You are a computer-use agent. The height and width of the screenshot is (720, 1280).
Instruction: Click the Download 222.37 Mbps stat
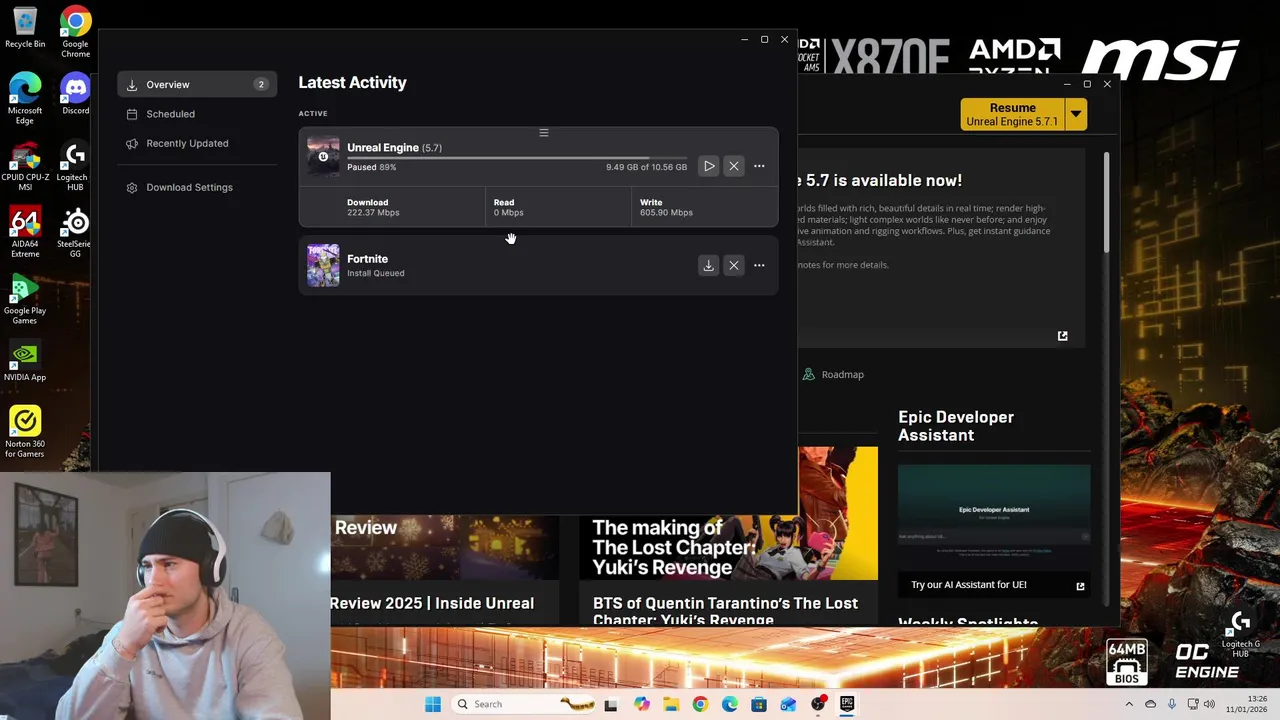tap(373, 207)
